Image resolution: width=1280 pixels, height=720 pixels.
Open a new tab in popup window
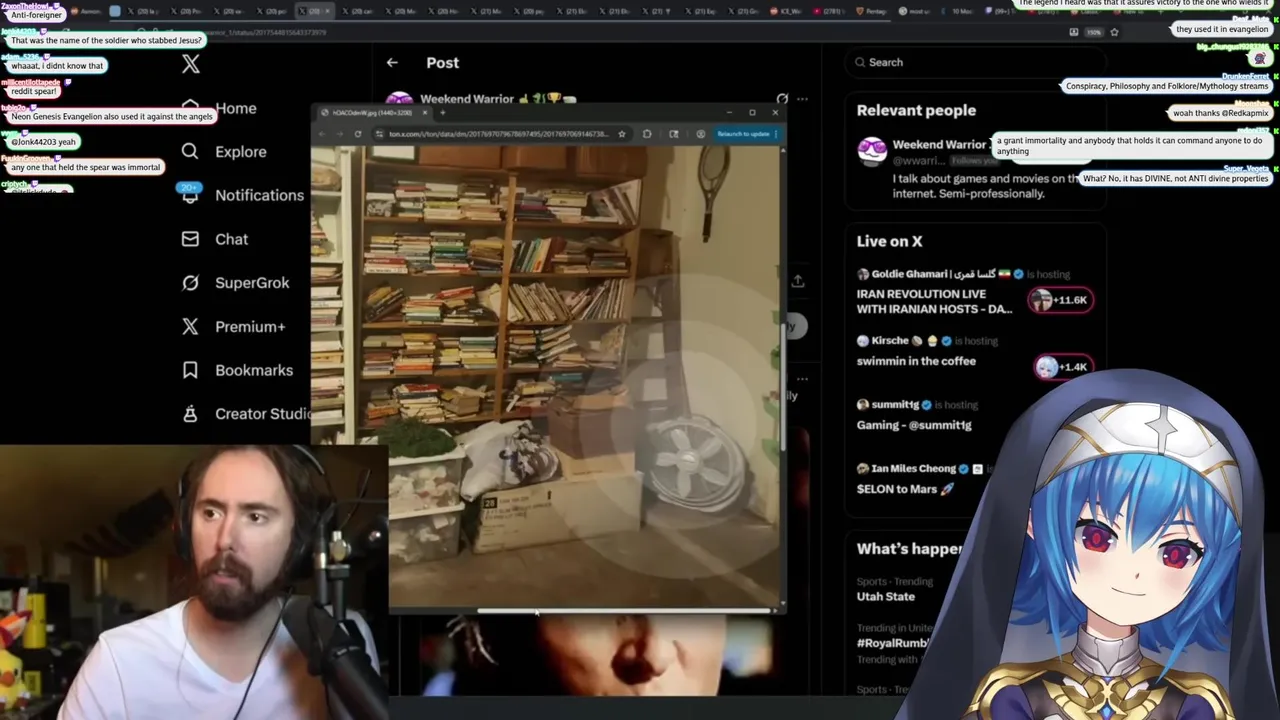[442, 113]
